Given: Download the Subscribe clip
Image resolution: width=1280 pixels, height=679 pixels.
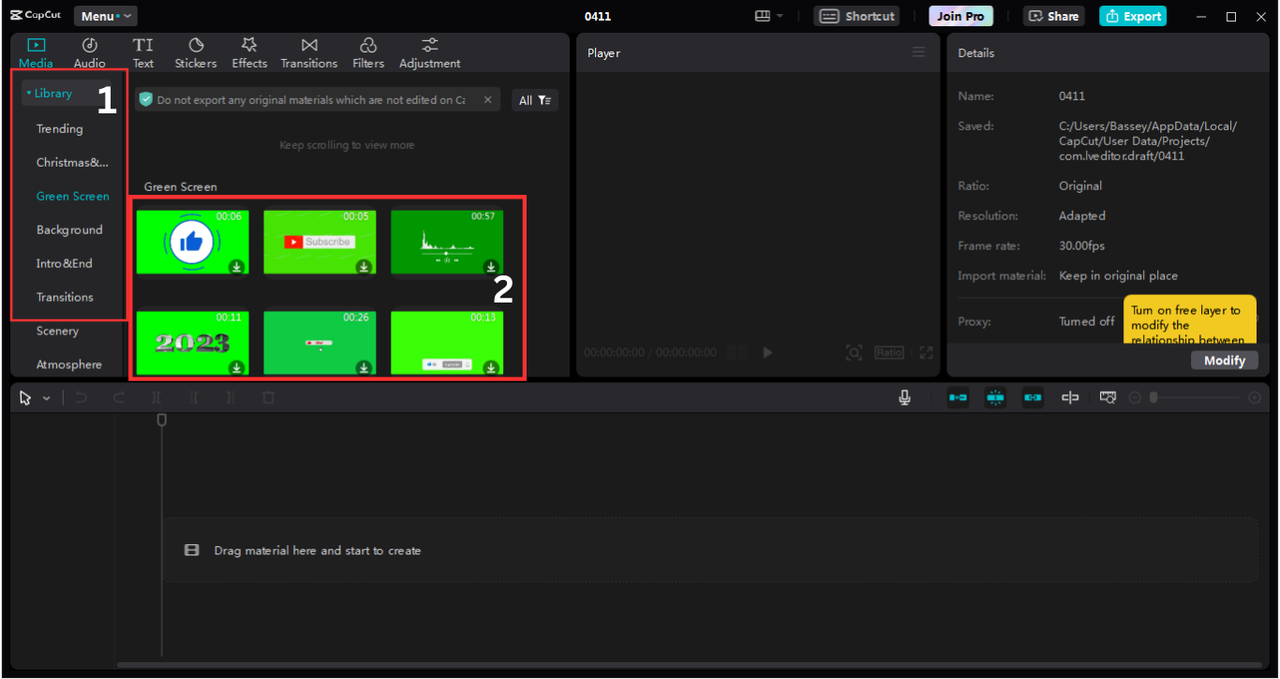Looking at the screenshot, I should [x=364, y=266].
